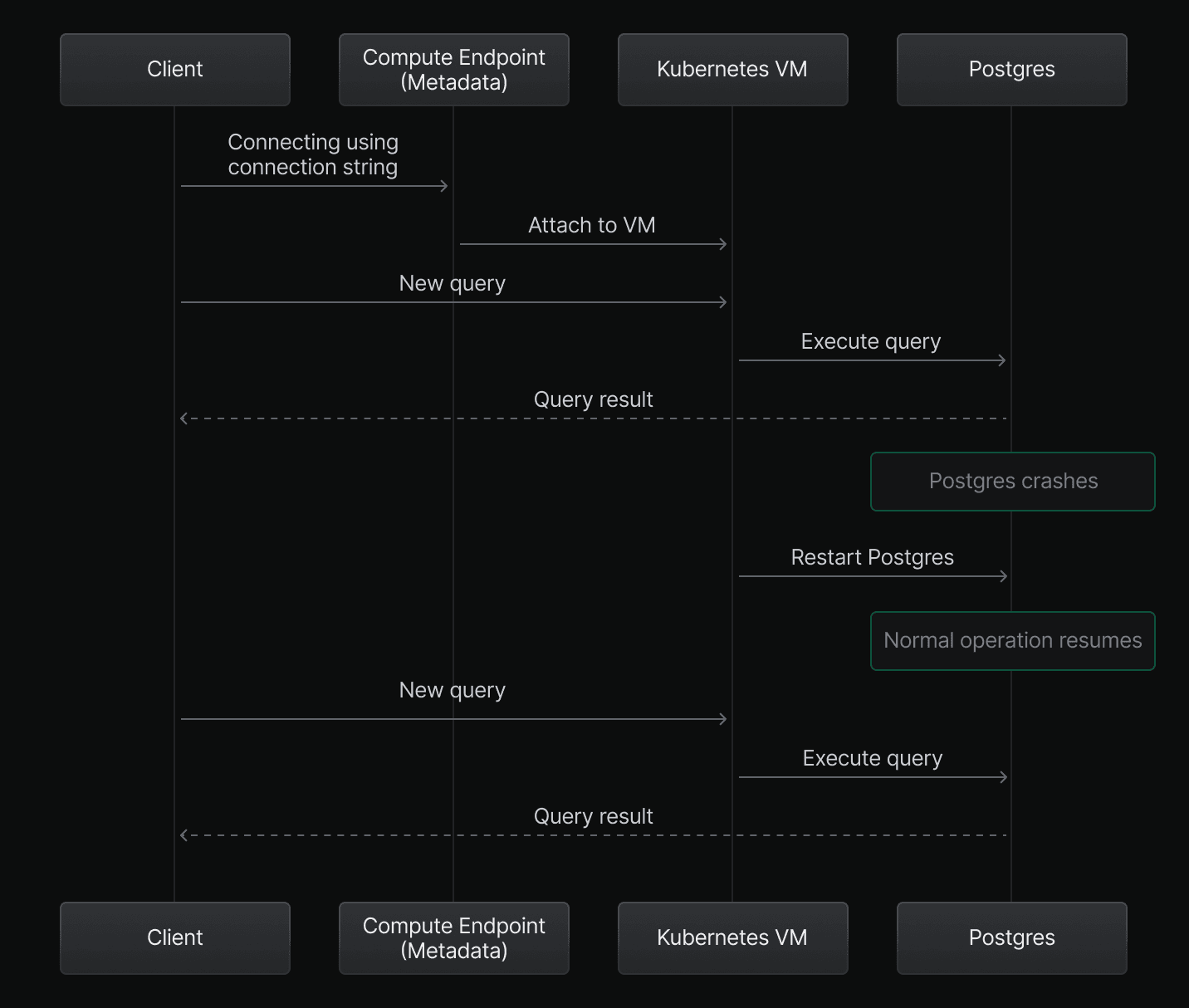Select the top Kubernetes VM box
The height and width of the screenshot is (1008, 1189).
[x=732, y=70]
